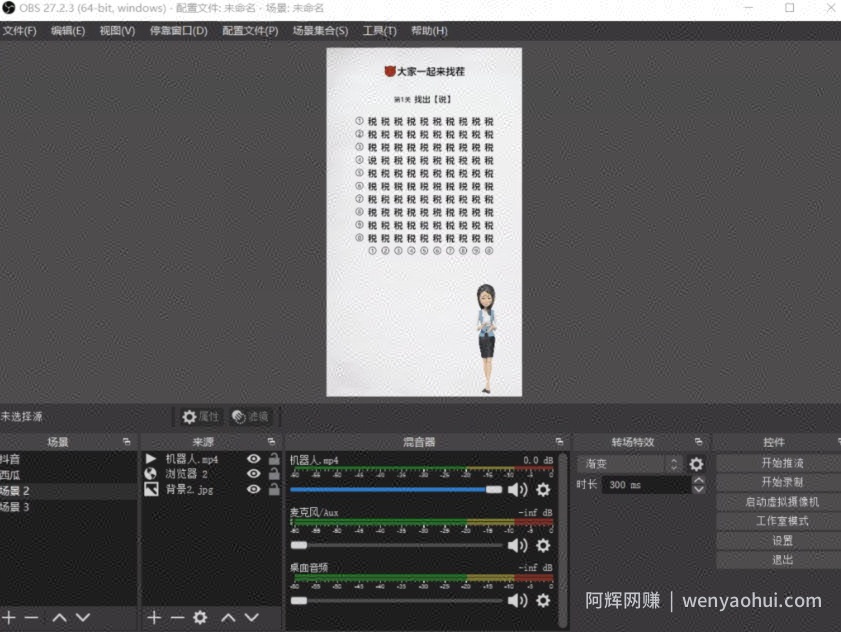Toggle lock on 浏览器 2 source
The image size is (841, 632).
[x=274, y=473]
